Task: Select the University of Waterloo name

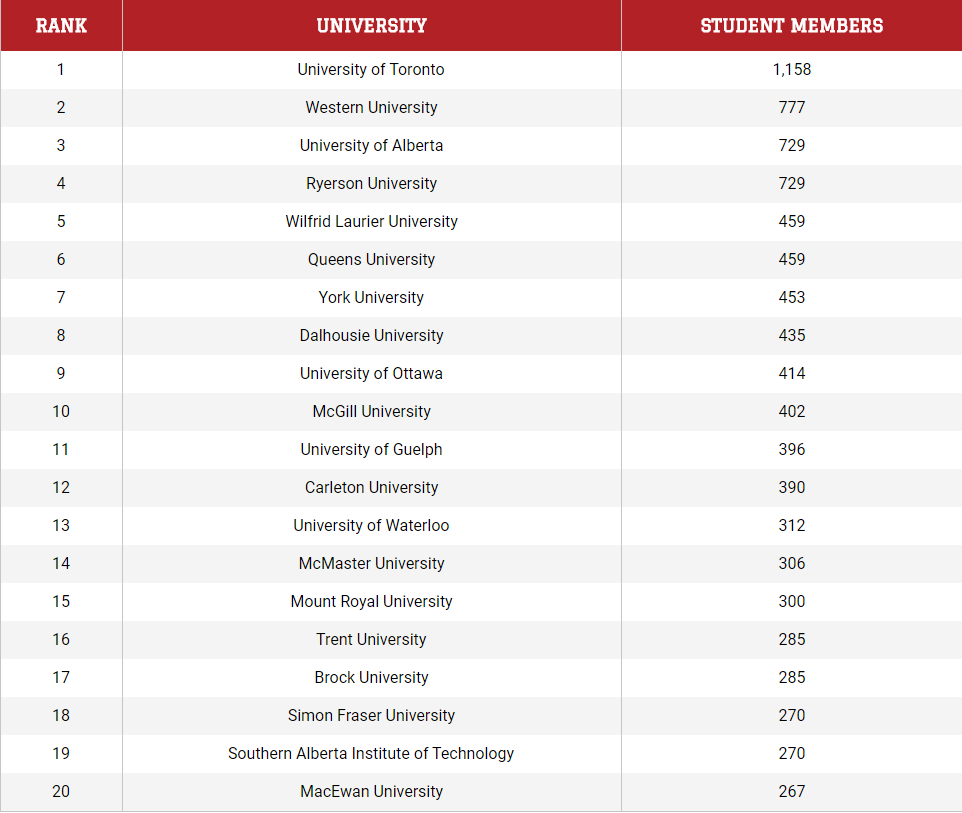Action: pos(372,526)
